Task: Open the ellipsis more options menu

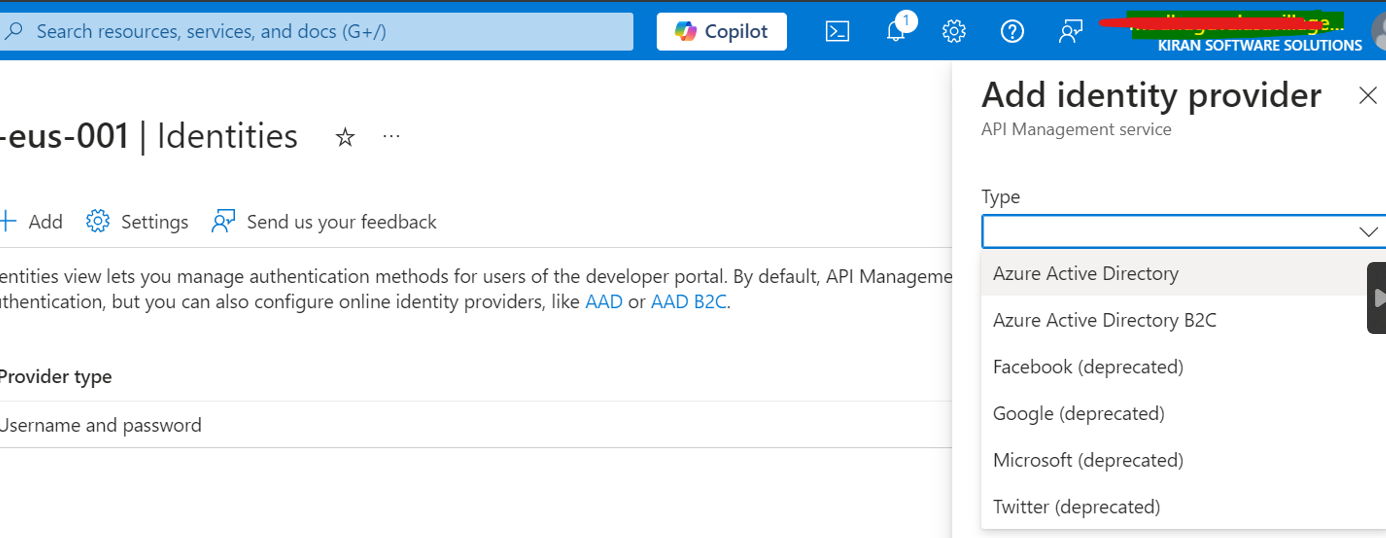Action: pyautogui.click(x=392, y=136)
